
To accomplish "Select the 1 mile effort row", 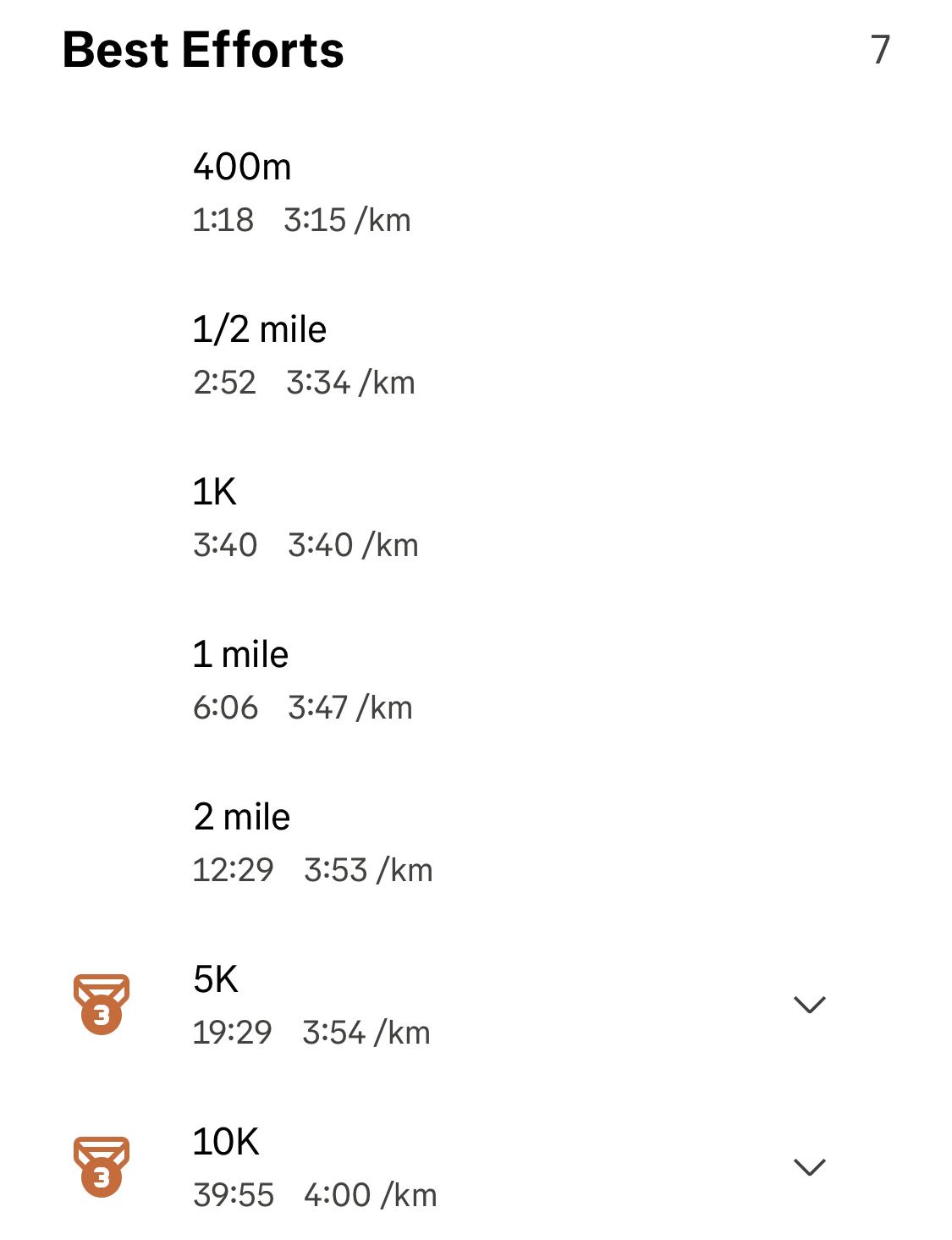I will [x=476, y=680].
